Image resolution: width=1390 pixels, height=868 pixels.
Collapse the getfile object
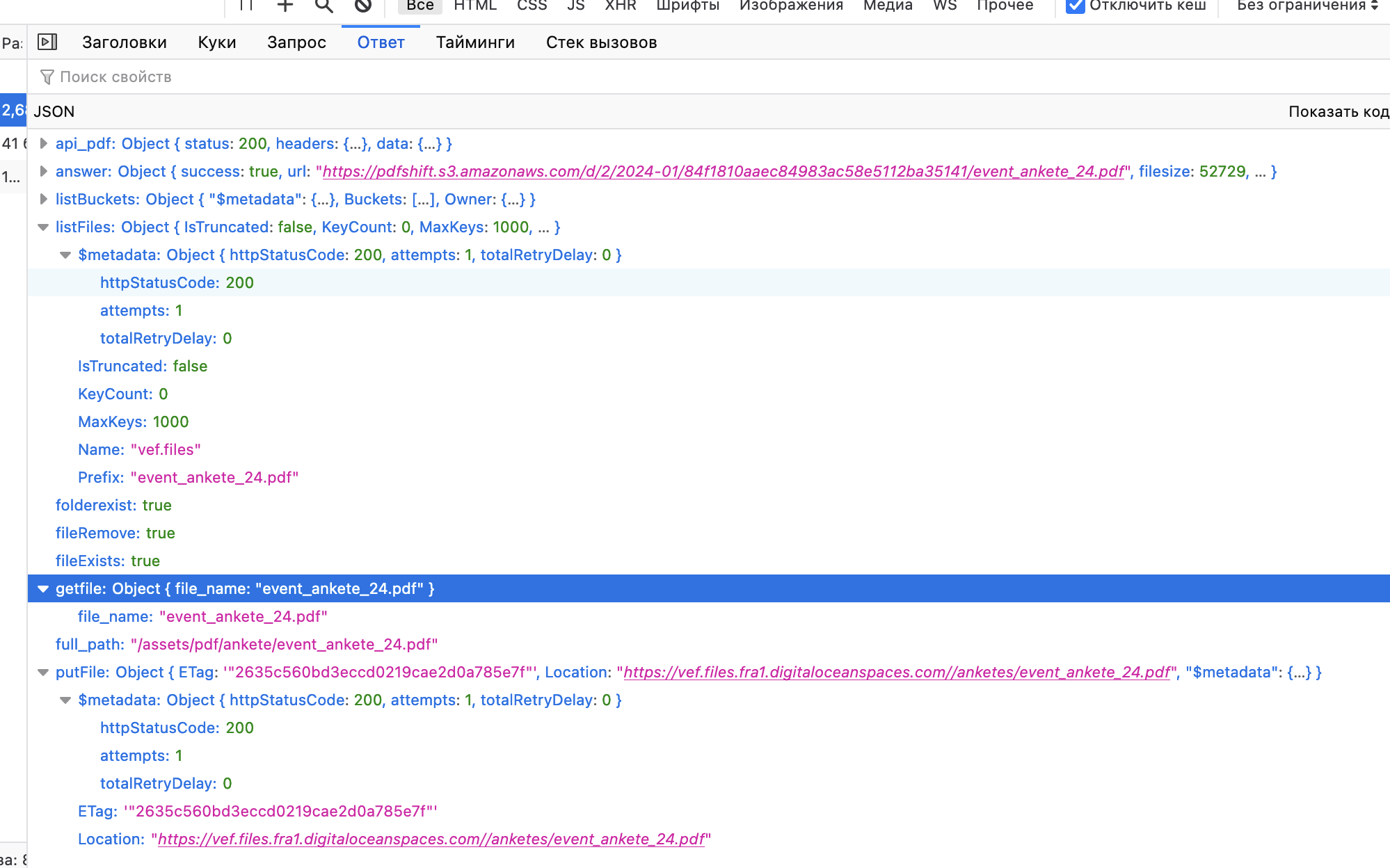pyautogui.click(x=43, y=588)
